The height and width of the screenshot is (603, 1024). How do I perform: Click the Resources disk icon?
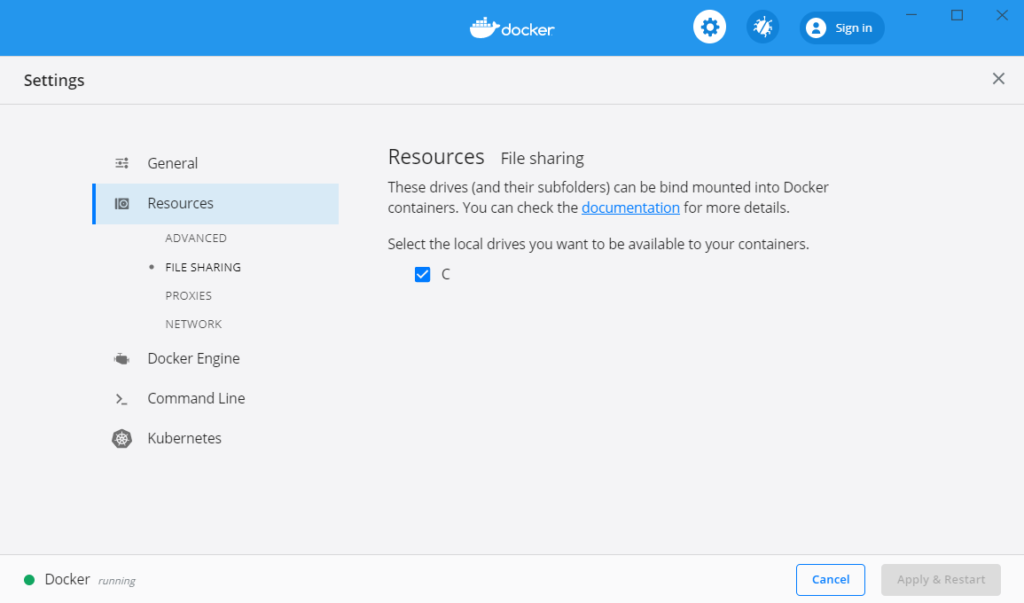[x=122, y=204]
